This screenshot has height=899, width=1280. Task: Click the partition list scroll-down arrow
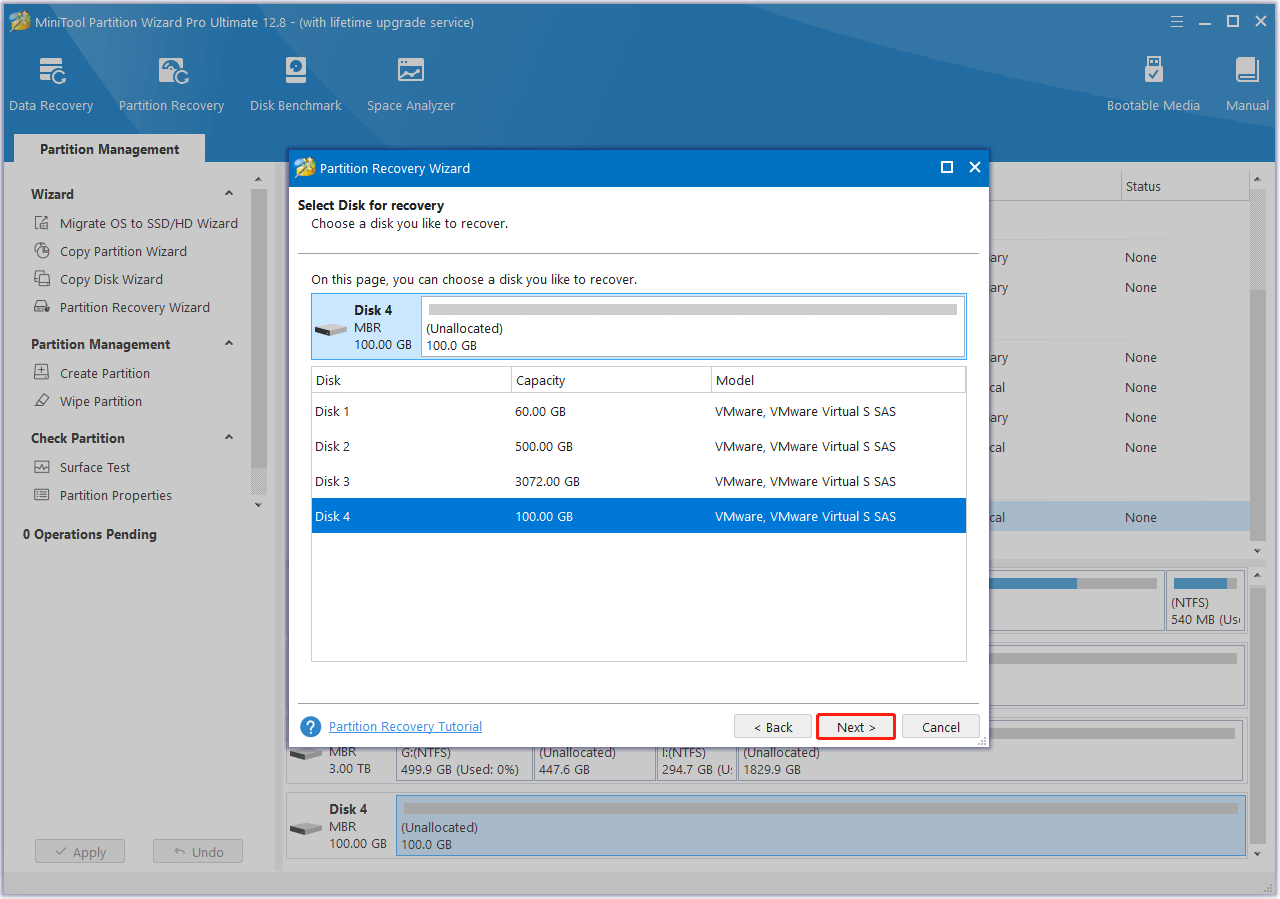click(1257, 551)
